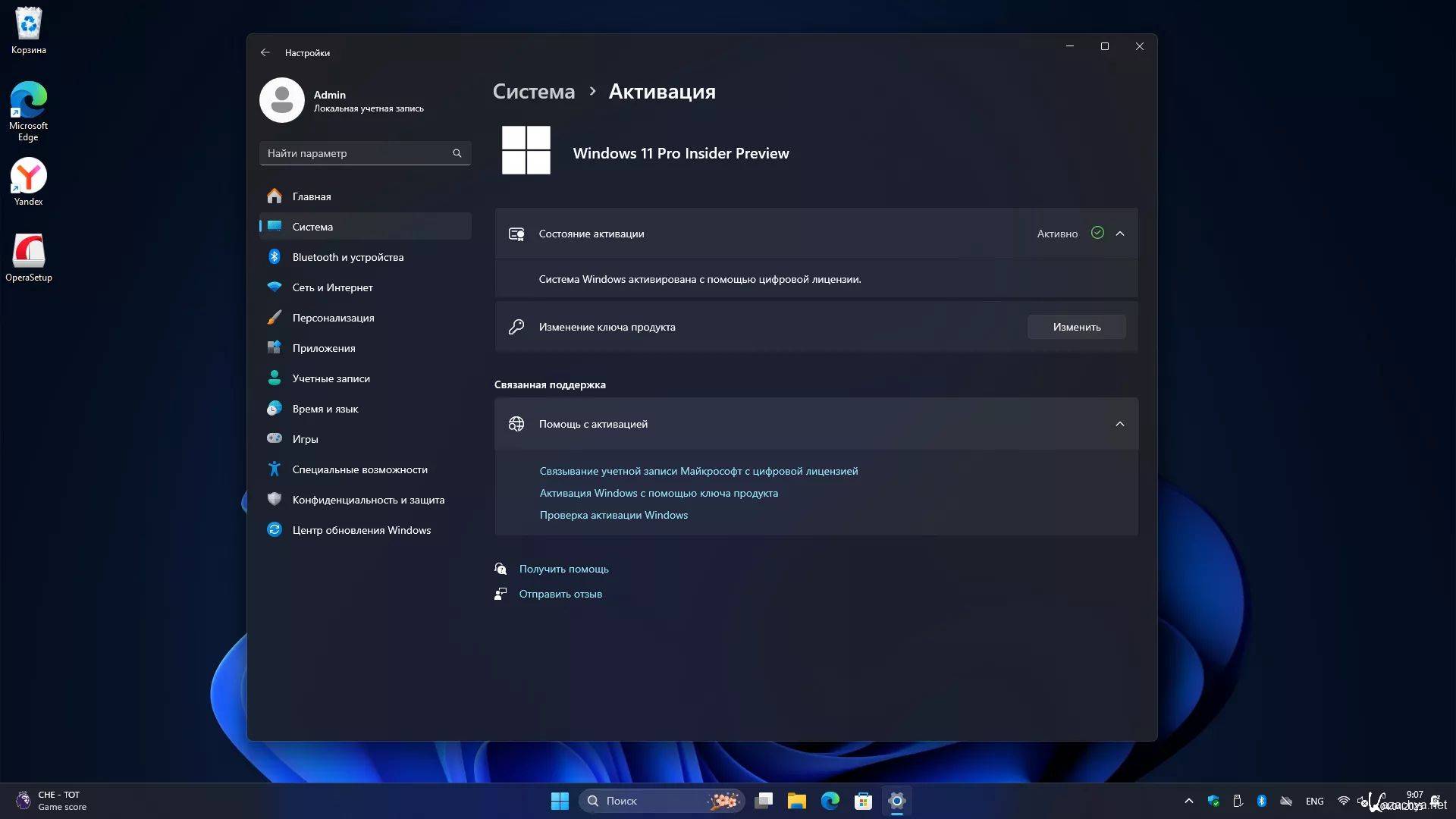
Task: Open Microsoft Store from the taskbar
Action: click(863, 801)
